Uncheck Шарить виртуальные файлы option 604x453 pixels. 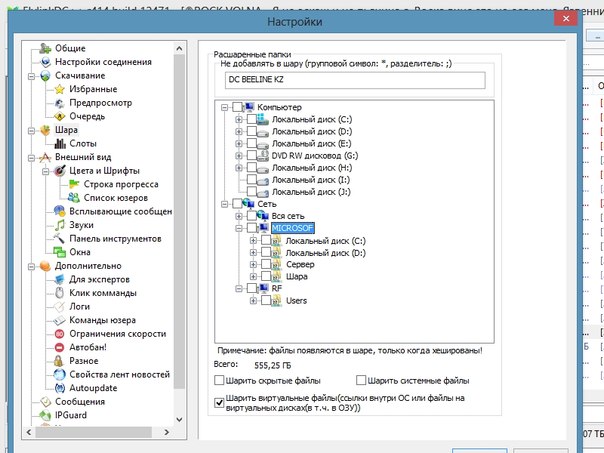click(220, 400)
